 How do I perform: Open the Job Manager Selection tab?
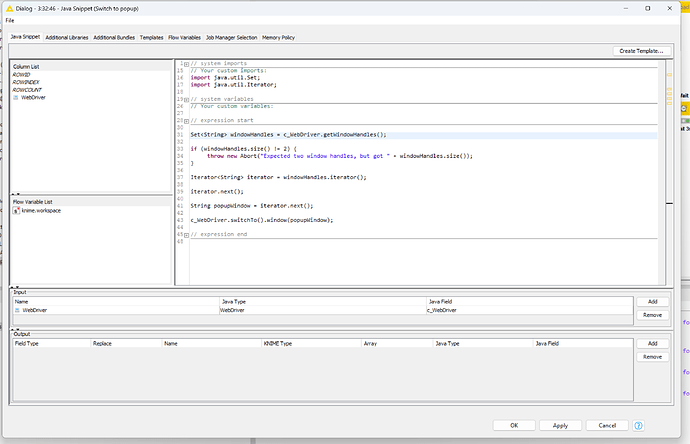231,37
